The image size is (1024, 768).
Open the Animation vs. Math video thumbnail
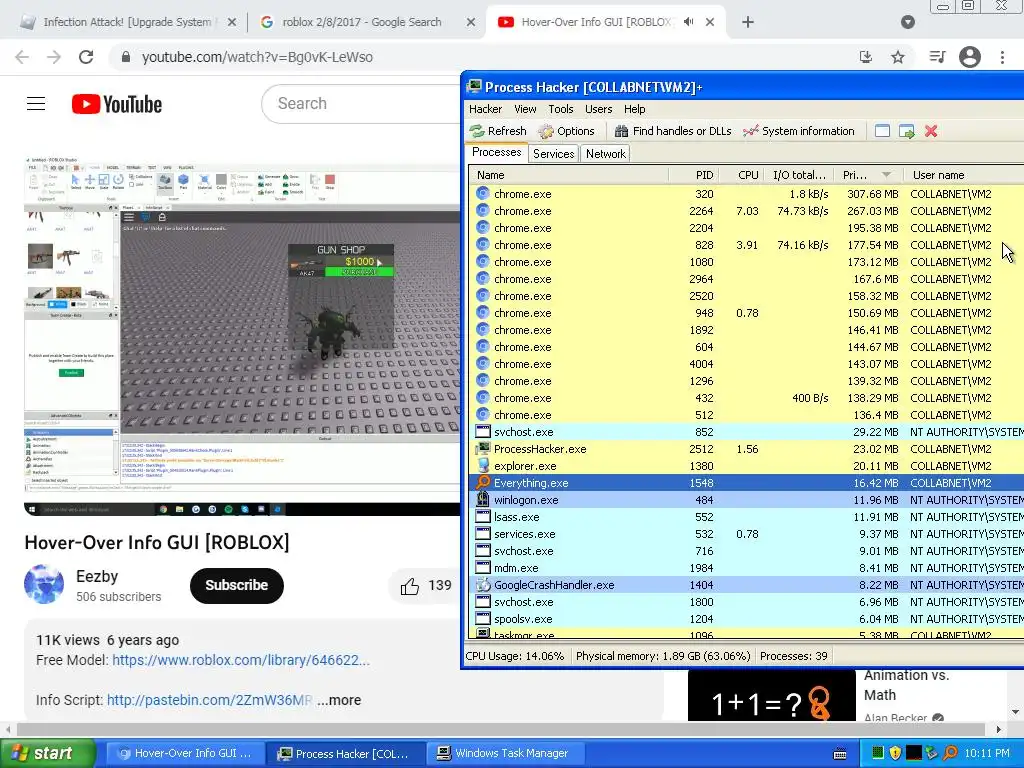tap(771, 695)
